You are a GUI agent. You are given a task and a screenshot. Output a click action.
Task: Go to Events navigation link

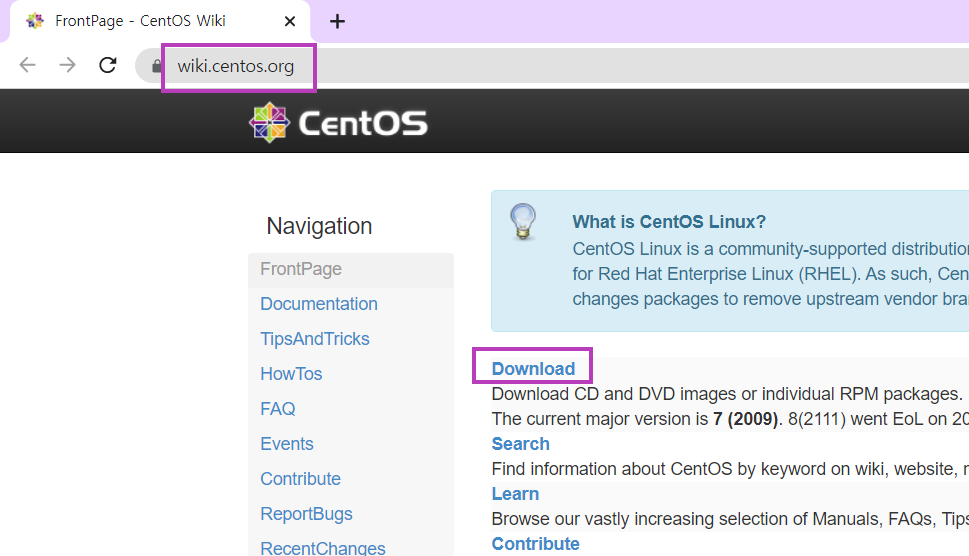287,444
